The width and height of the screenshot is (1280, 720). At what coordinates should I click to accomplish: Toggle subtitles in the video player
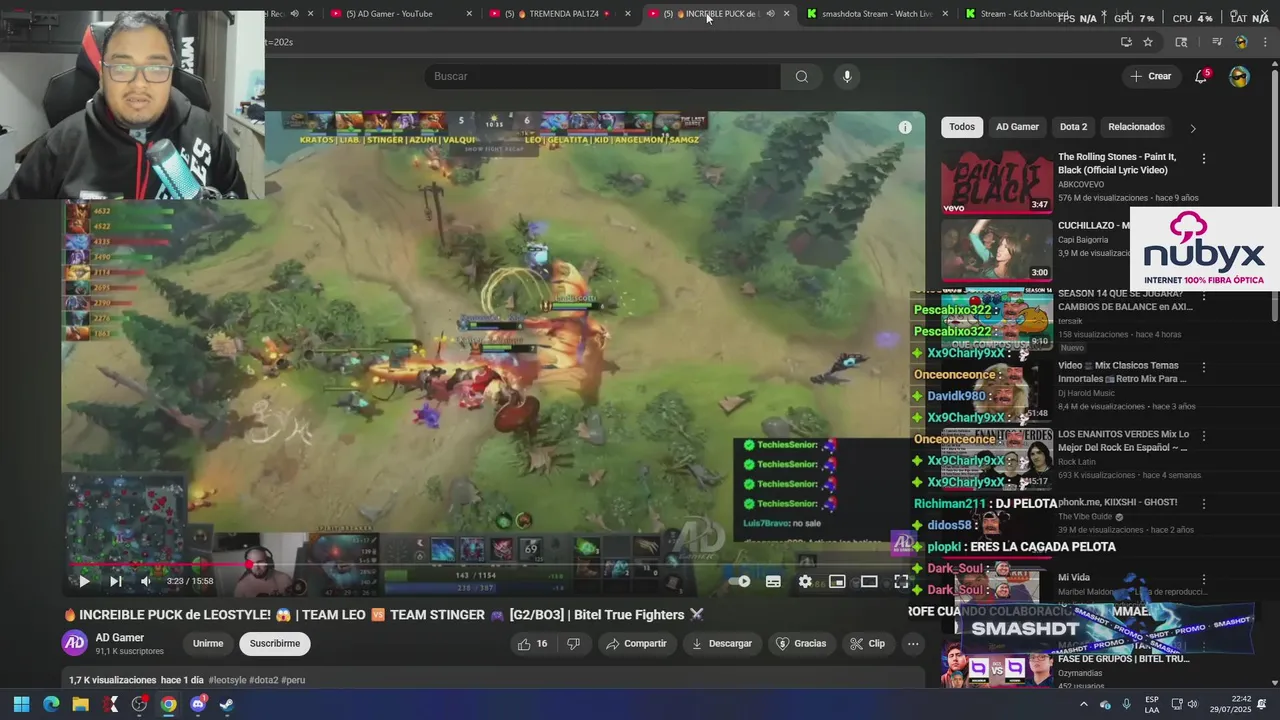(x=773, y=581)
